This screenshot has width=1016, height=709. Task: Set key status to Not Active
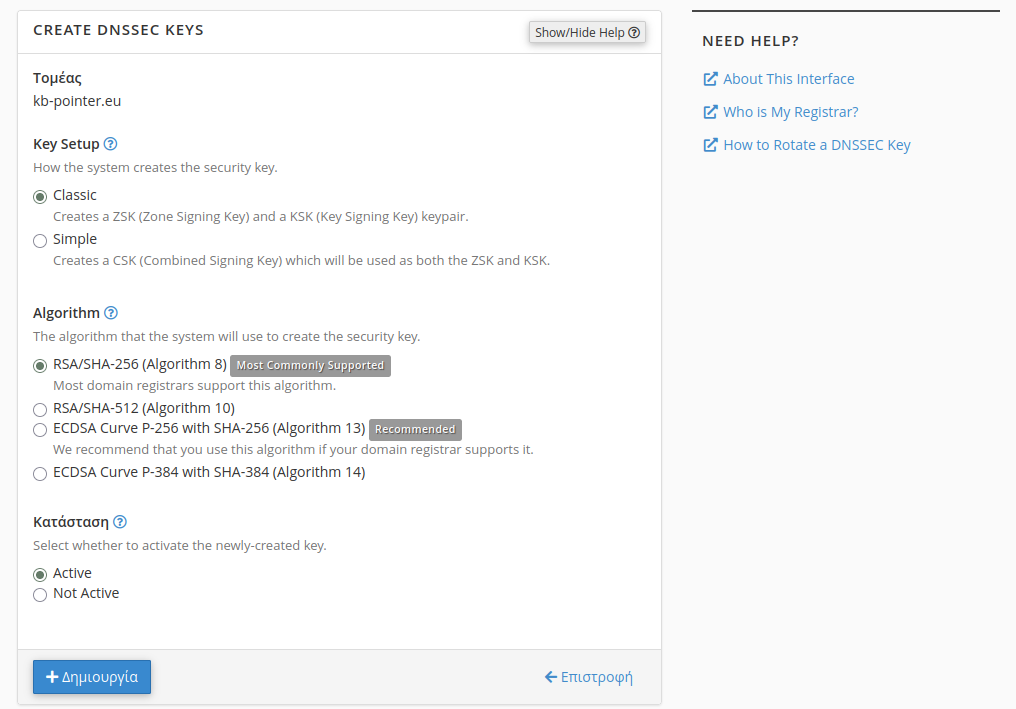(x=40, y=594)
